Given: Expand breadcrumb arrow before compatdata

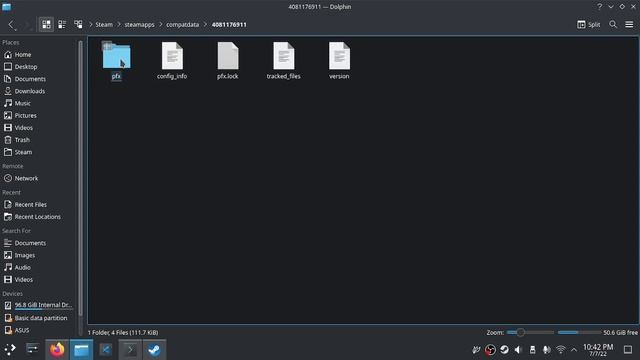Looking at the screenshot, I should tap(160, 24).
